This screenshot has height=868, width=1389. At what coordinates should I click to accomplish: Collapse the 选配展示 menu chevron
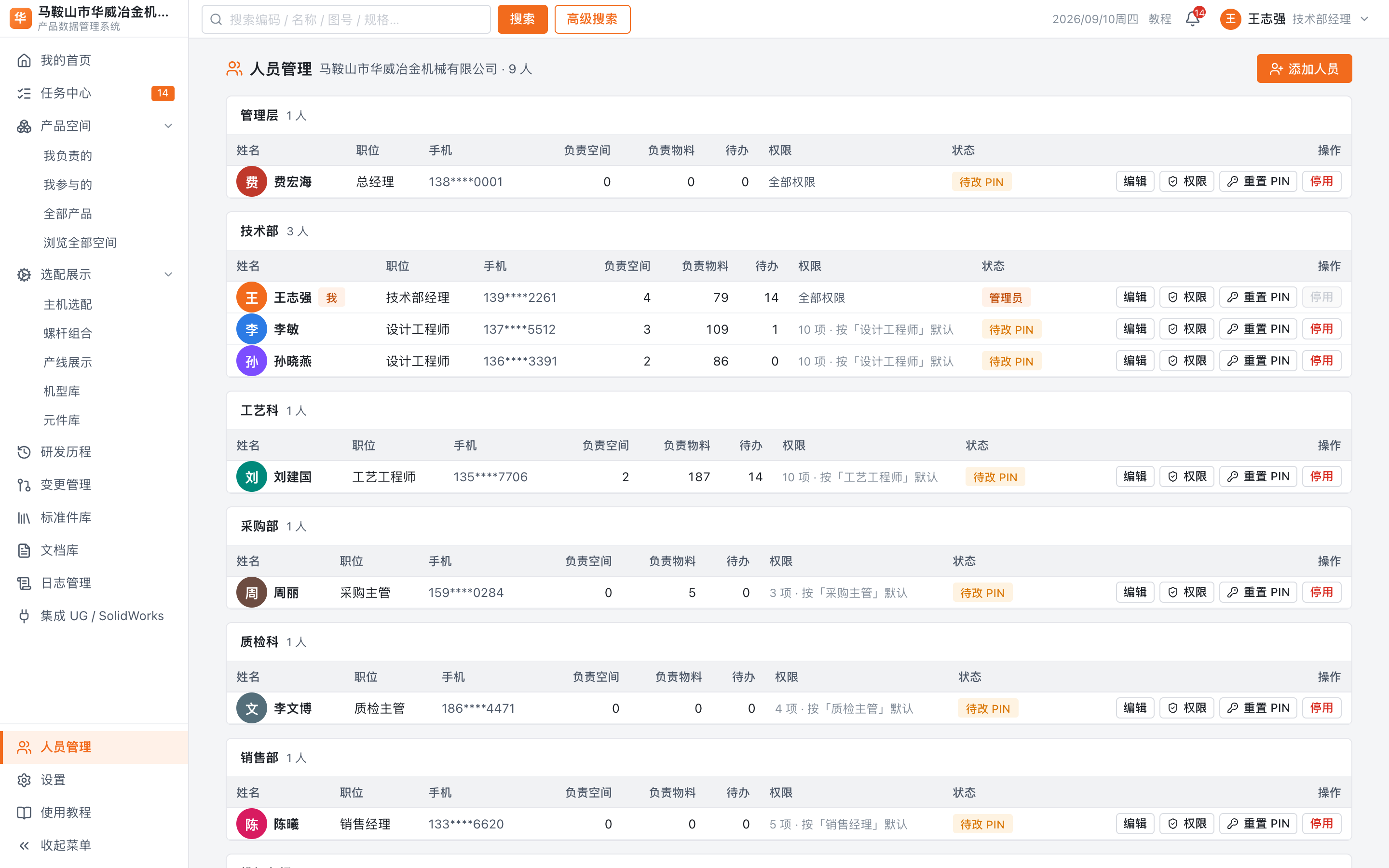[168, 274]
